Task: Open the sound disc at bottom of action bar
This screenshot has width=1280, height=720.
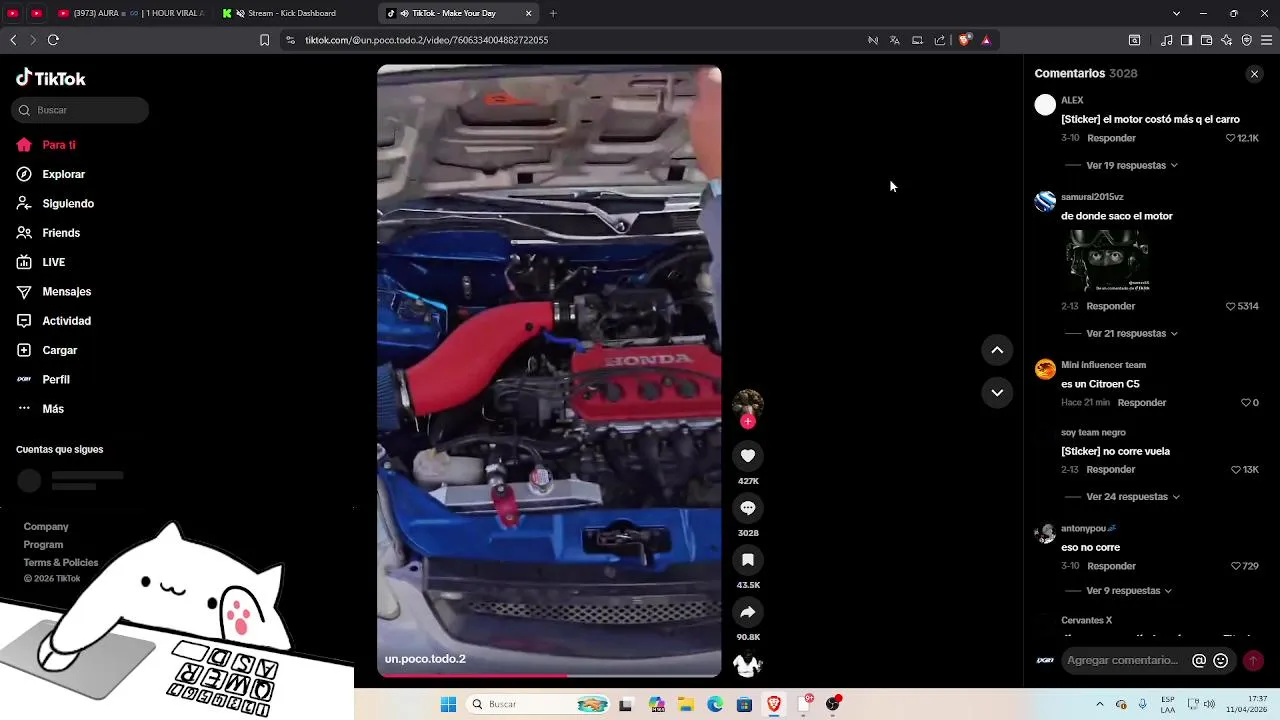Action: pyautogui.click(x=748, y=664)
